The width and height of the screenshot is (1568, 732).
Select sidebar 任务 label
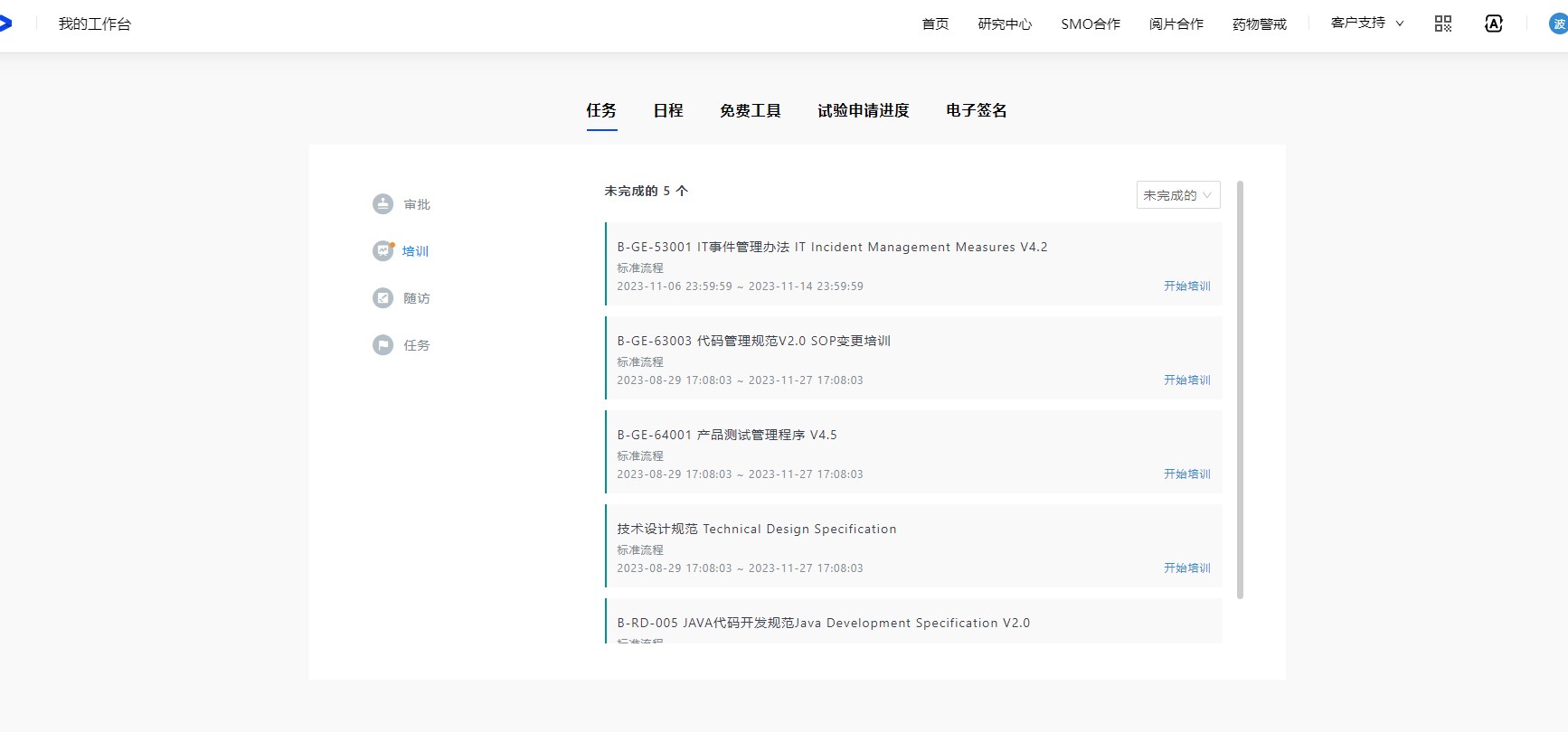point(417,346)
